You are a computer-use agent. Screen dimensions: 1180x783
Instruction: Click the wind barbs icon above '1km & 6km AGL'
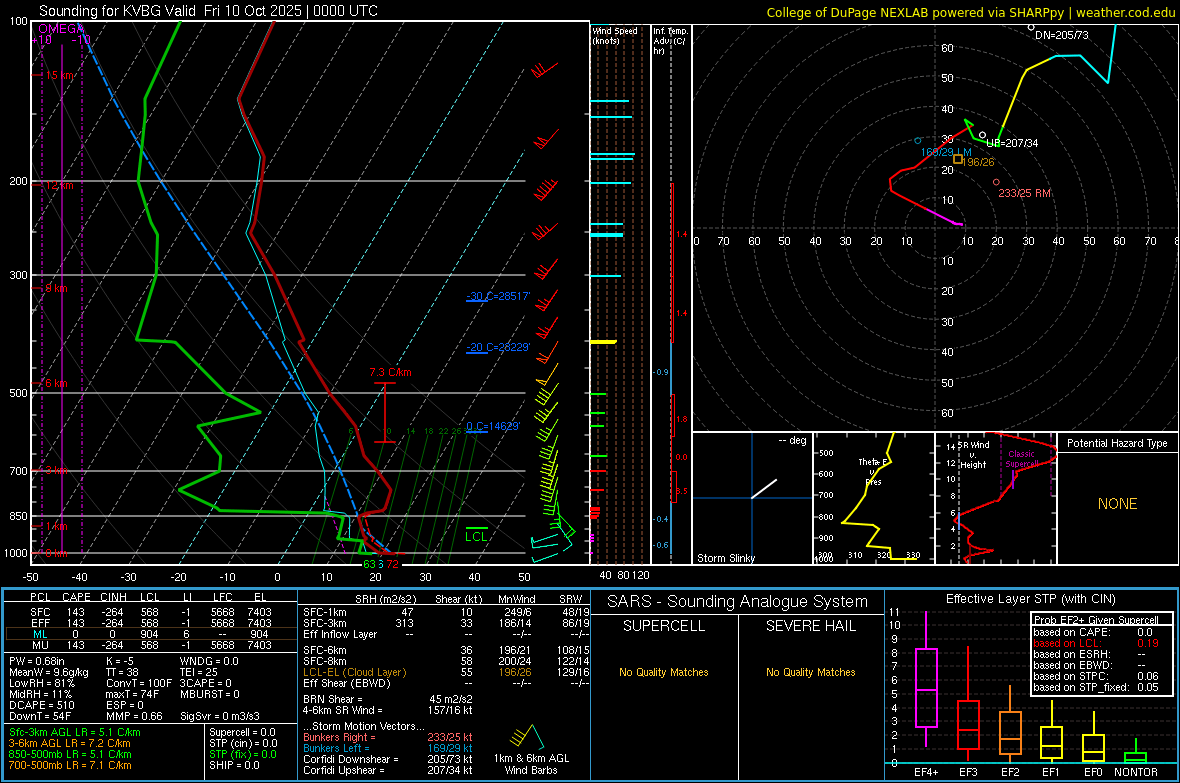pos(528,736)
